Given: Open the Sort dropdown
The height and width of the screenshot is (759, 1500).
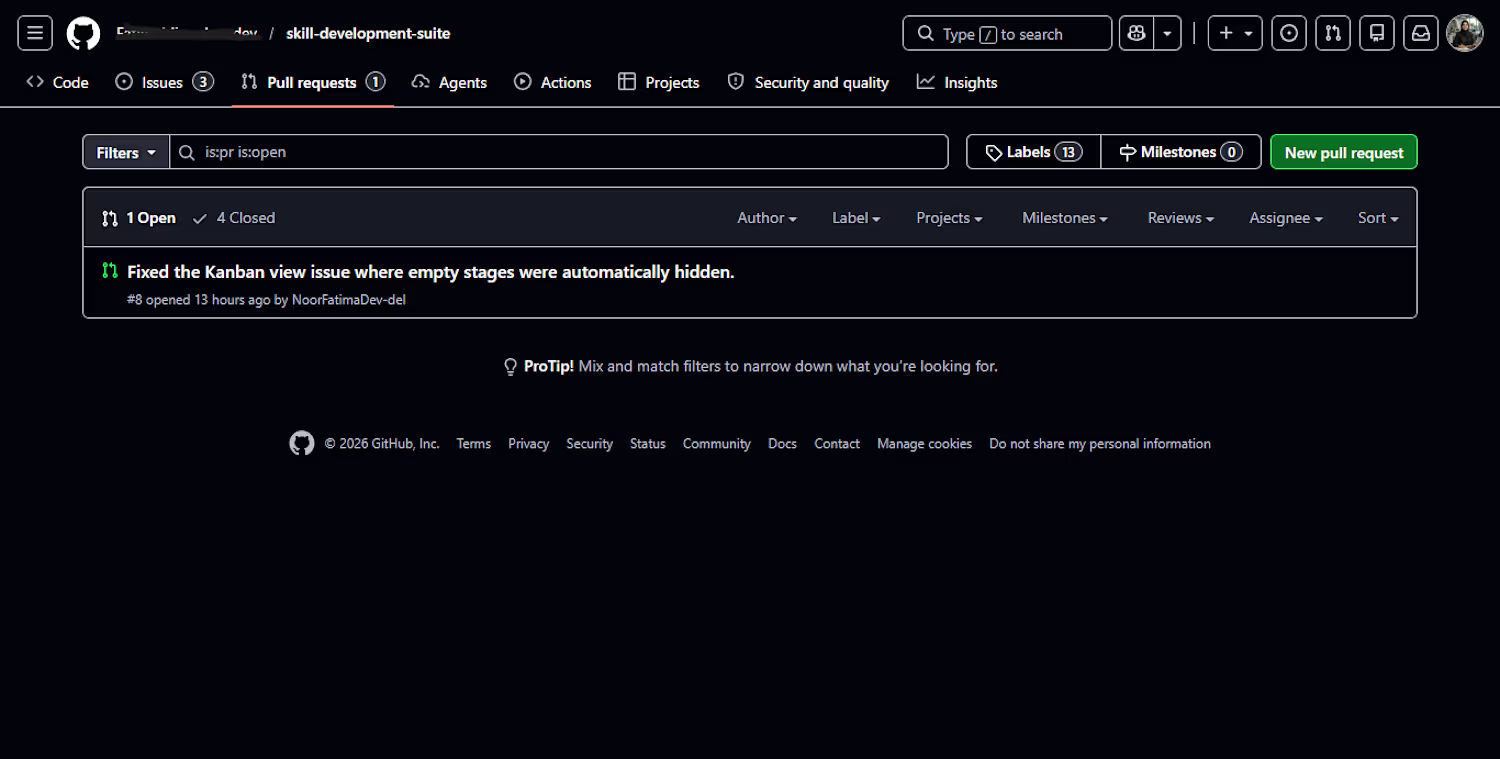Looking at the screenshot, I should (1378, 218).
